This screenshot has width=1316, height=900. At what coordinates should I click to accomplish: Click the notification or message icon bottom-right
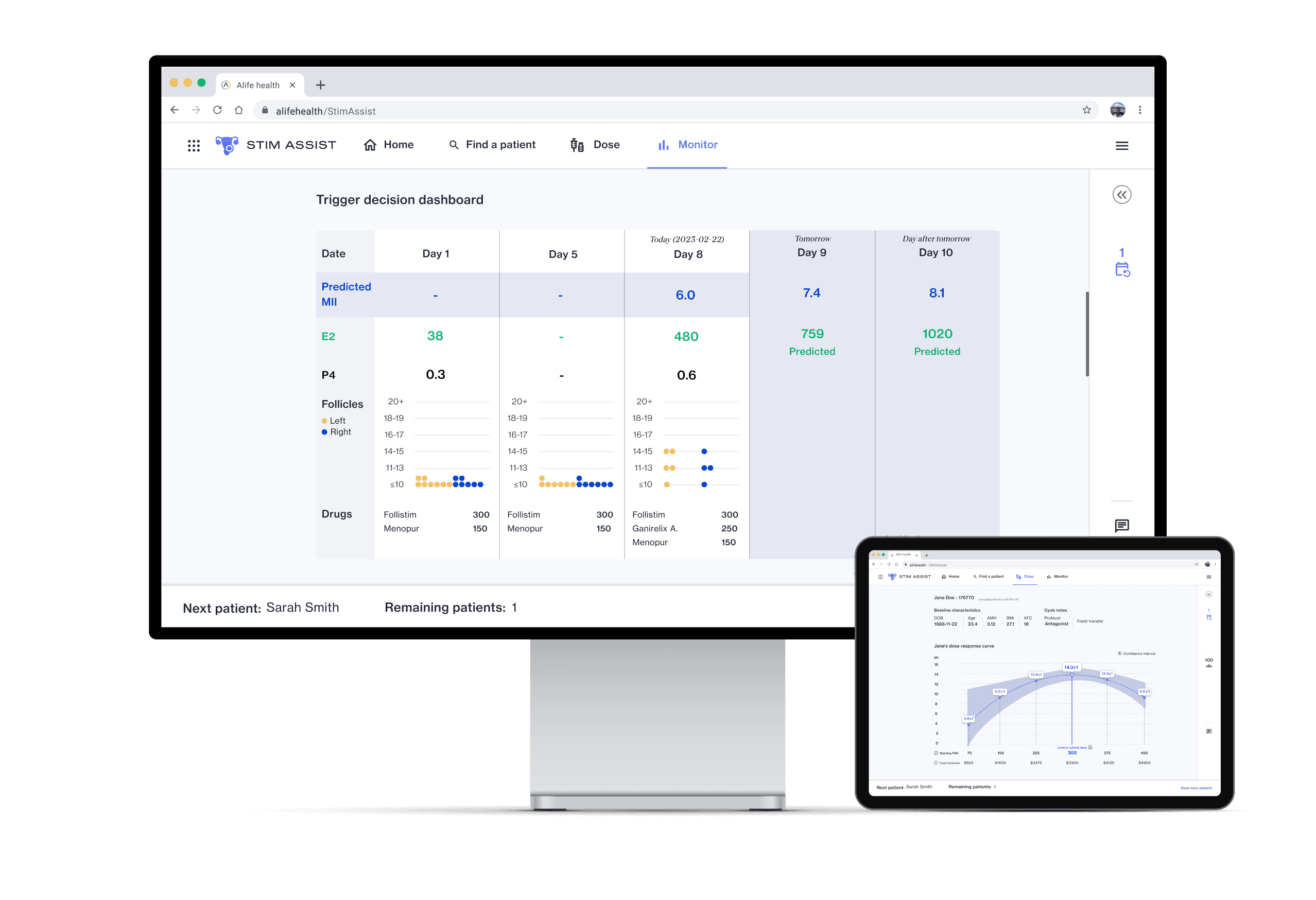click(1122, 527)
